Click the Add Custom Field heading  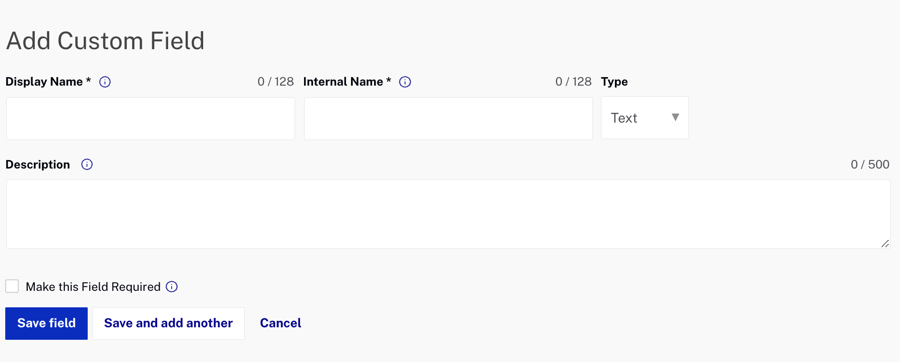[105, 41]
